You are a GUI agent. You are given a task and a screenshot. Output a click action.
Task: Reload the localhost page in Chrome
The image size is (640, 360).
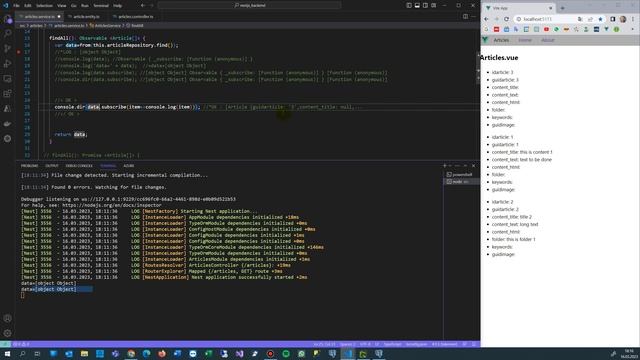507,19
